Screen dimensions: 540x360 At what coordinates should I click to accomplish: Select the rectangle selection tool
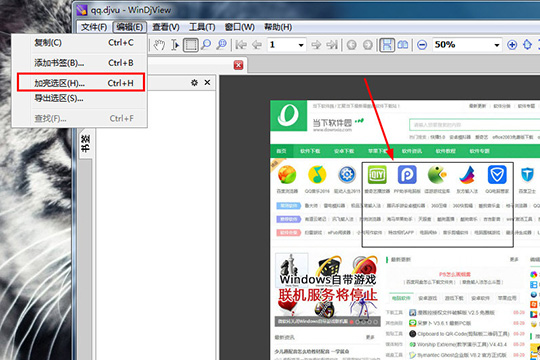pyautogui.click(x=190, y=45)
